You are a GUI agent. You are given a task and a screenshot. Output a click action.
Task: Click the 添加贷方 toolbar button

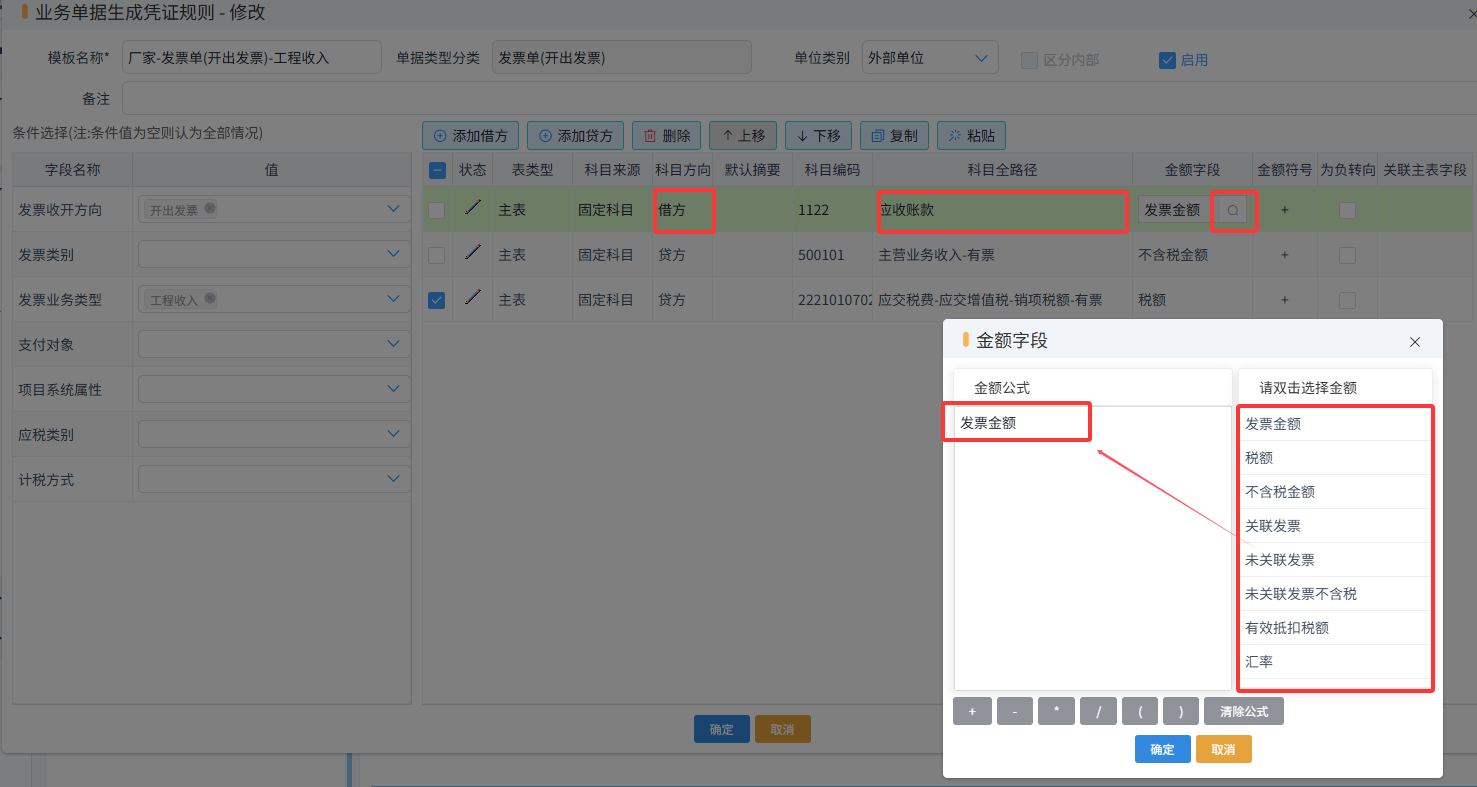(575, 136)
